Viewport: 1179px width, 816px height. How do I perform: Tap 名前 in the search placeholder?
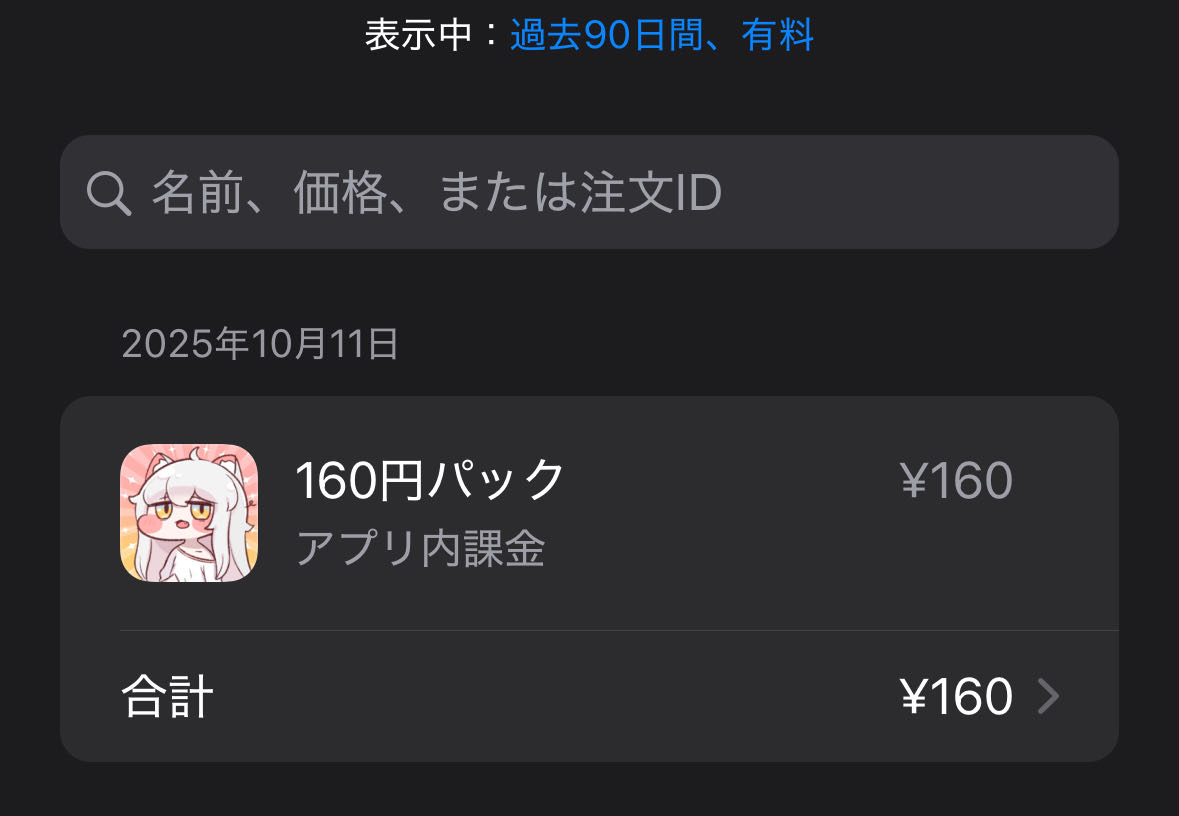point(199,193)
